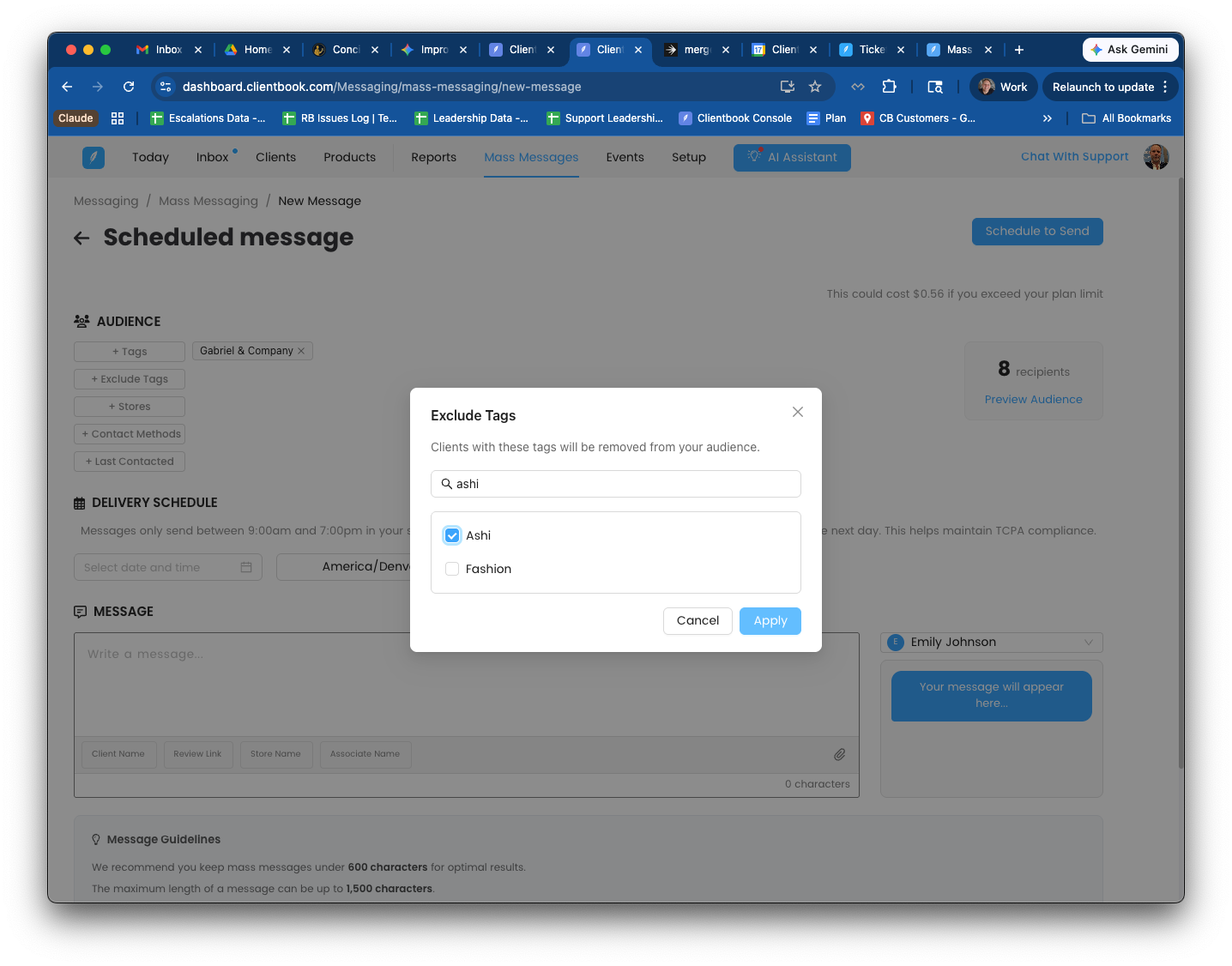The image size is (1232, 966).
Task: Click the + Exclude Tags button
Action: pyautogui.click(x=130, y=379)
